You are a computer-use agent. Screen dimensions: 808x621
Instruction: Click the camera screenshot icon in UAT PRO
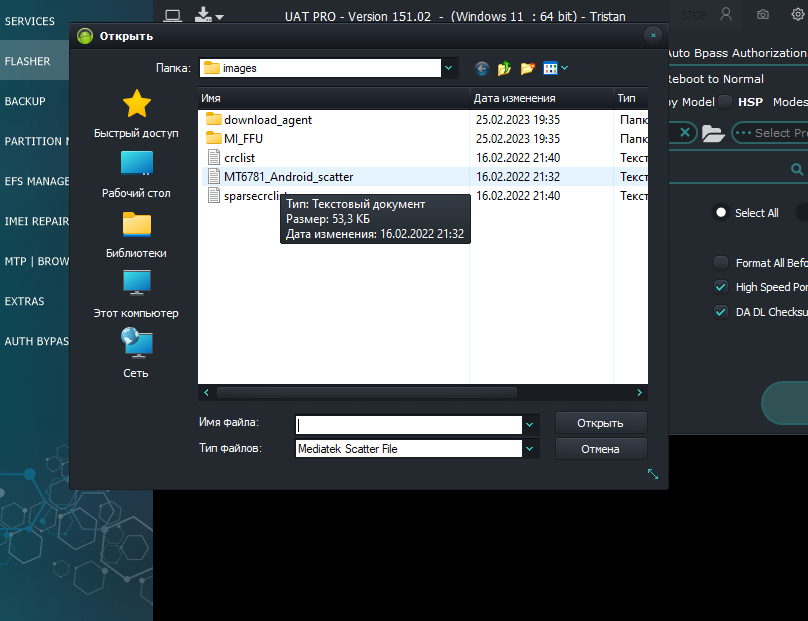click(763, 14)
